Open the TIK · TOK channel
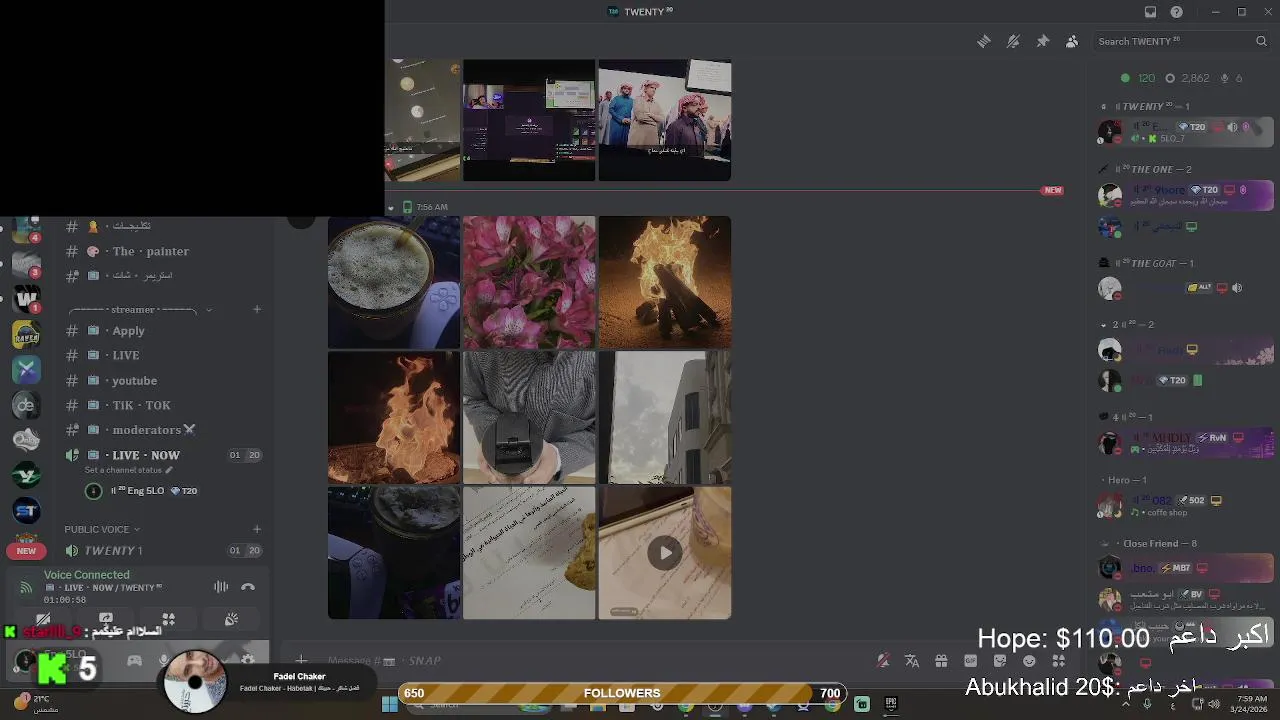This screenshot has width=1280, height=720. (x=162, y=405)
